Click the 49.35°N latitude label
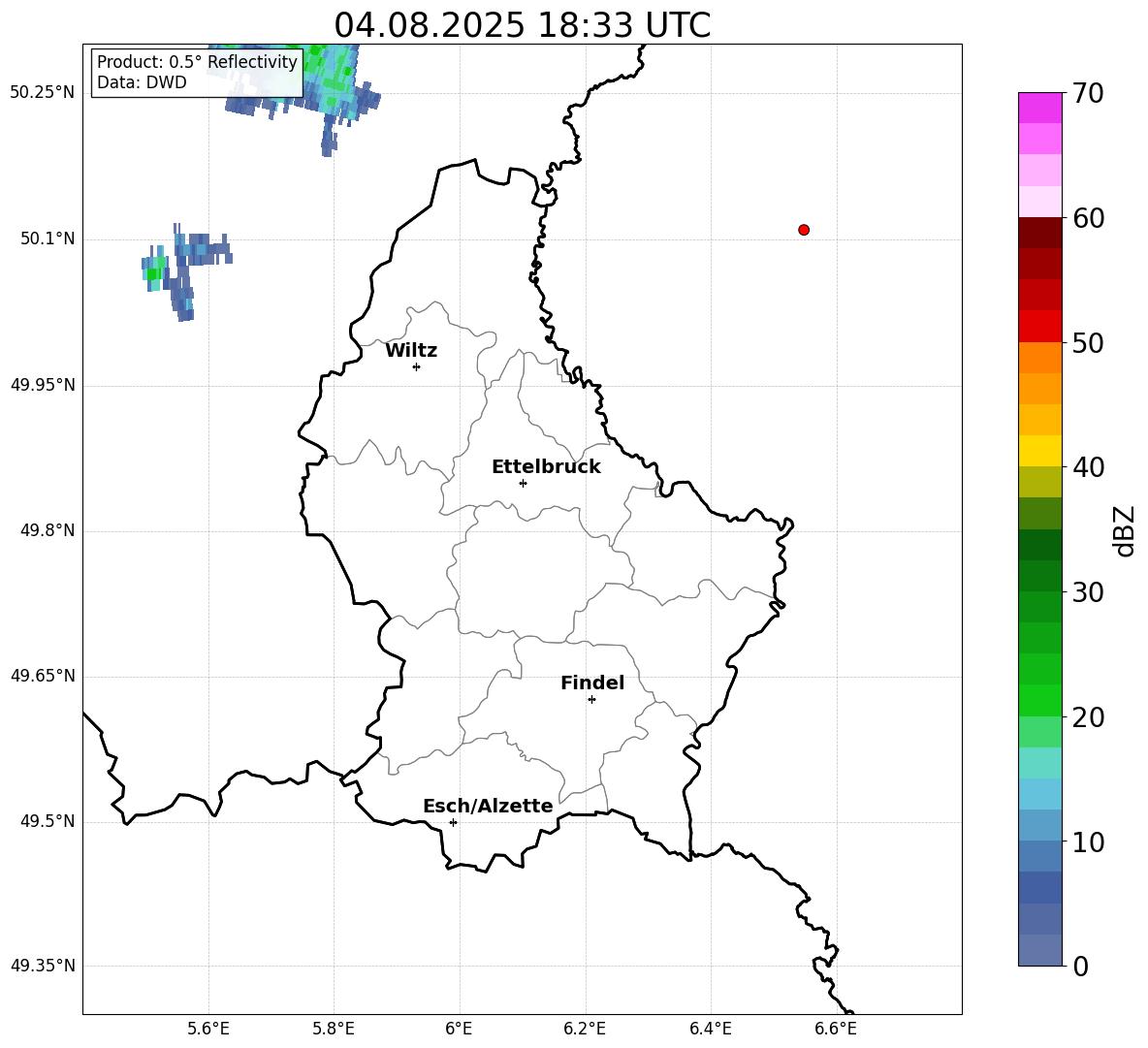Screen dimensions: 1148x1048 pyautogui.click(x=43, y=966)
